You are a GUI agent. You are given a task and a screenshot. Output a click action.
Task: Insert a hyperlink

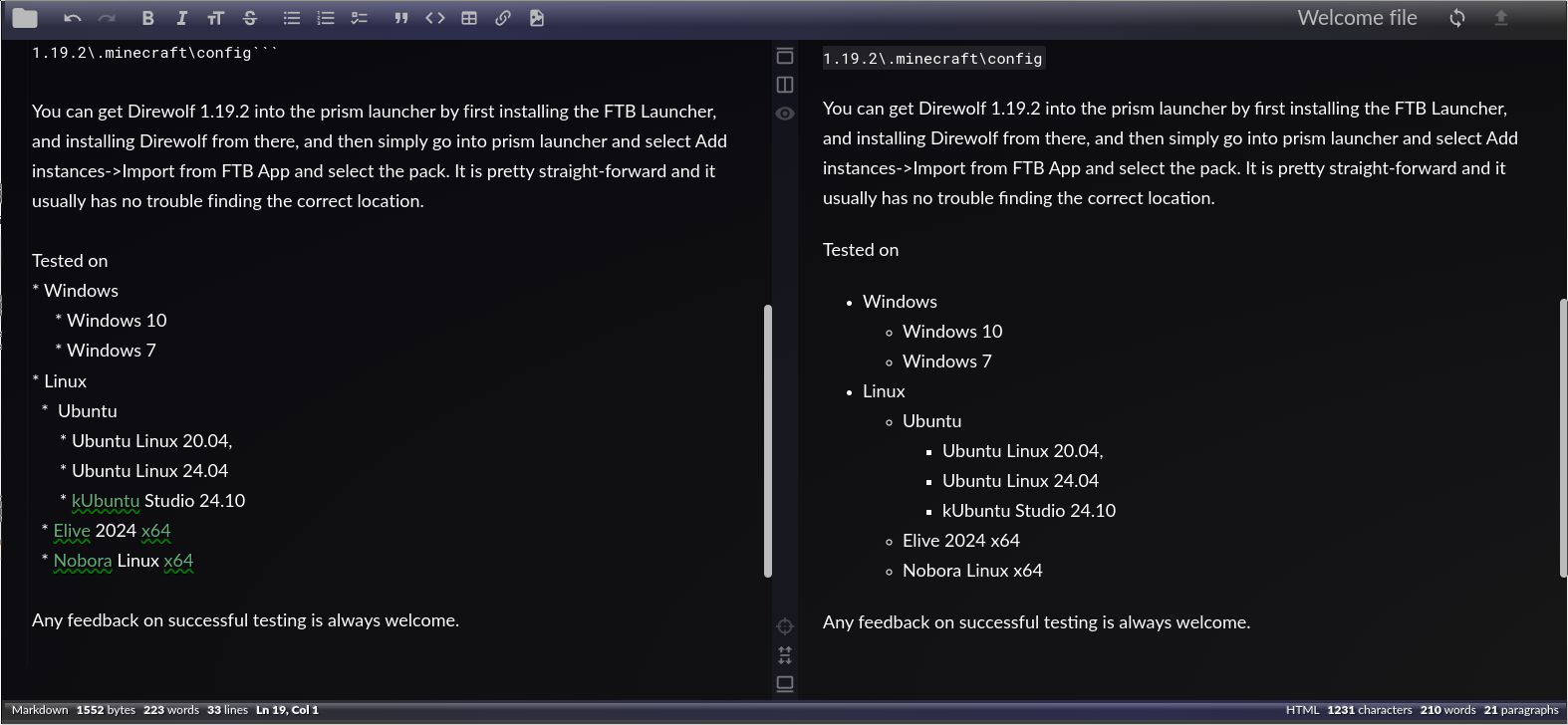503,18
